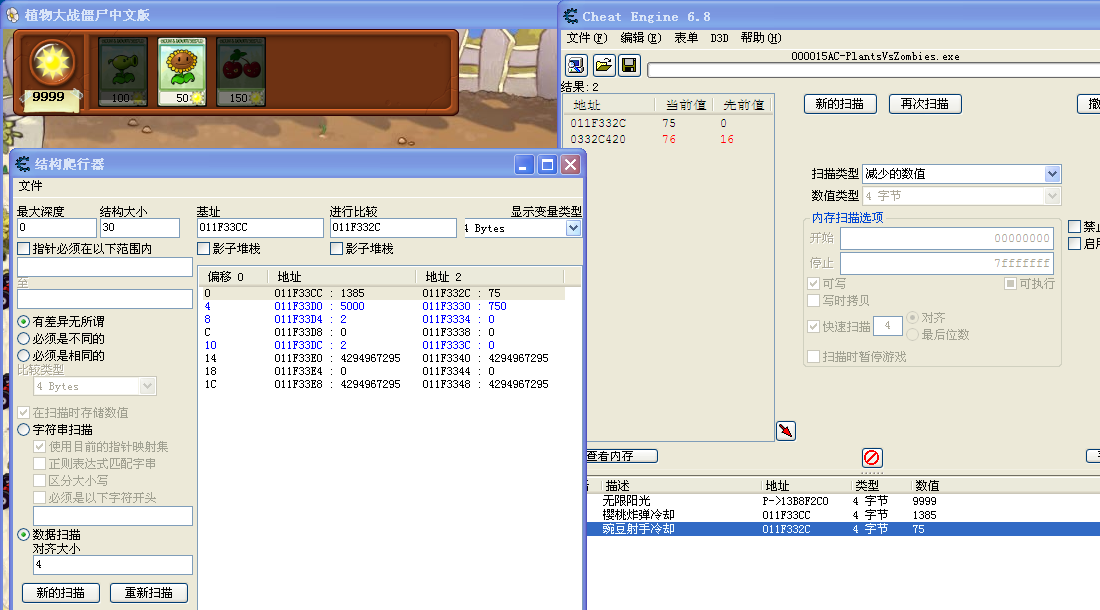Select 有差异无所谓 radio button
Image resolution: width=1100 pixels, height=610 pixels.
point(24,322)
